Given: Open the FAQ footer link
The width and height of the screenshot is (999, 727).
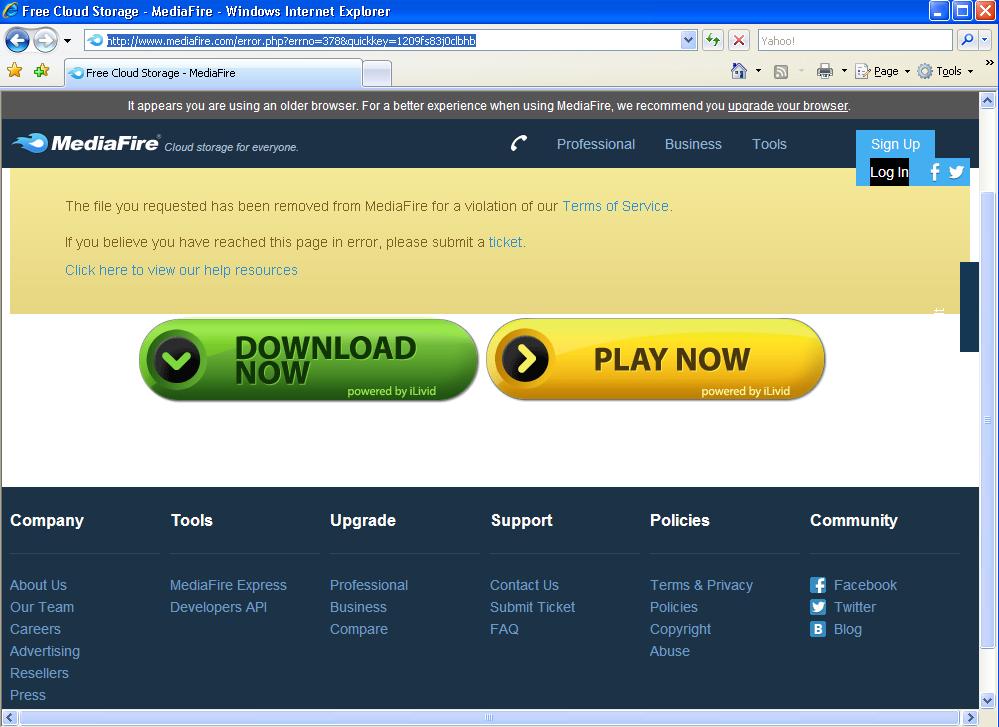Looking at the screenshot, I should pyautogui.click(x=504, y=629).
